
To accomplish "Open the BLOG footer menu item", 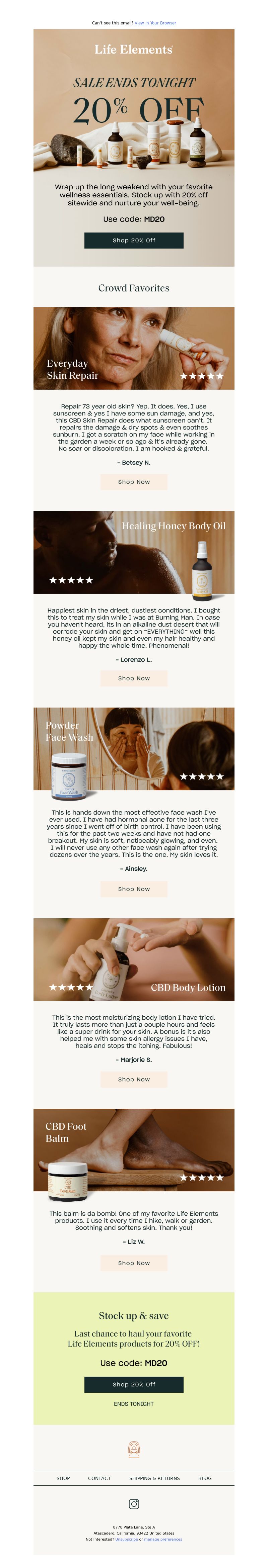I will pos(205,1478).
